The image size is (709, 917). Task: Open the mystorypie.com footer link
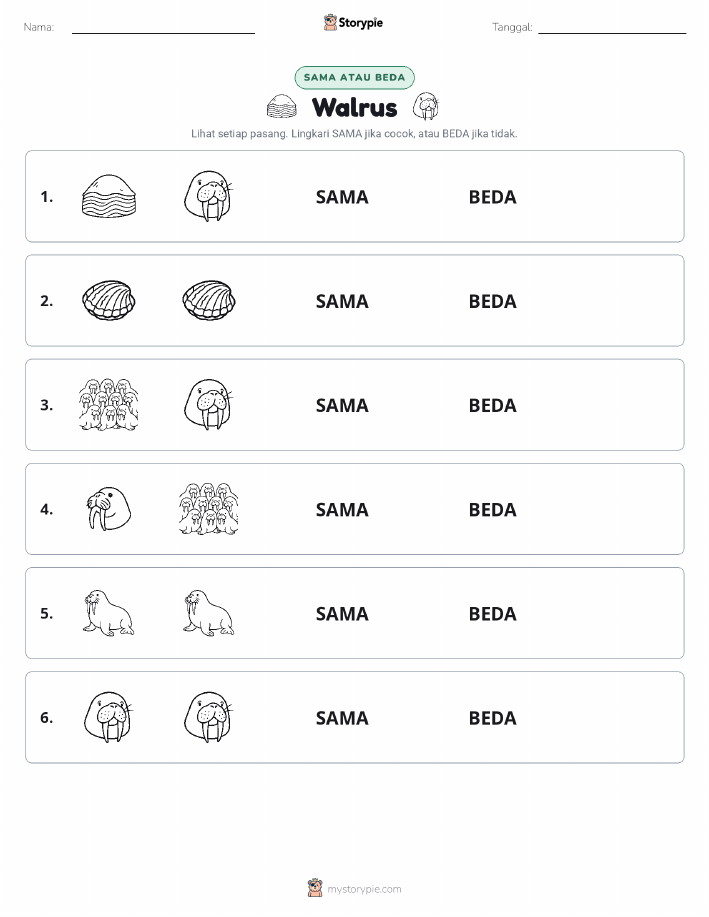(x=364, y=889)
